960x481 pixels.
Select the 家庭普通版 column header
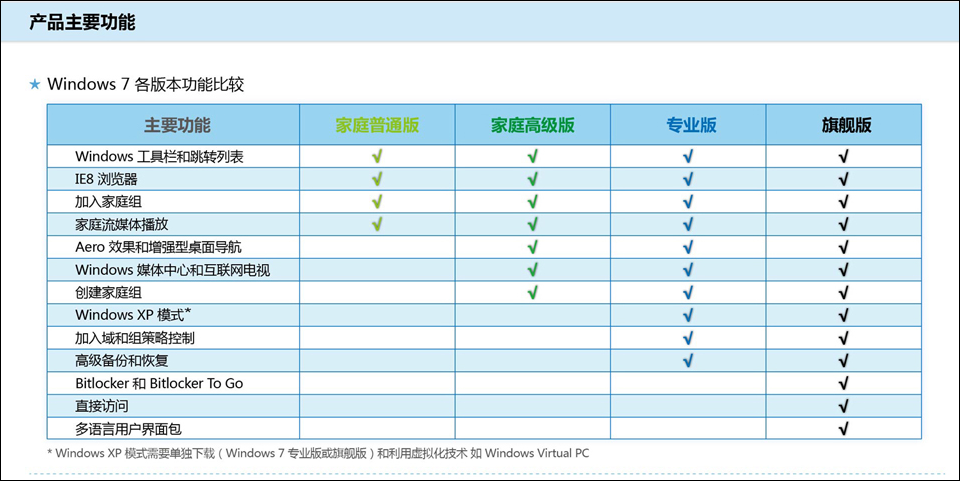377,125
